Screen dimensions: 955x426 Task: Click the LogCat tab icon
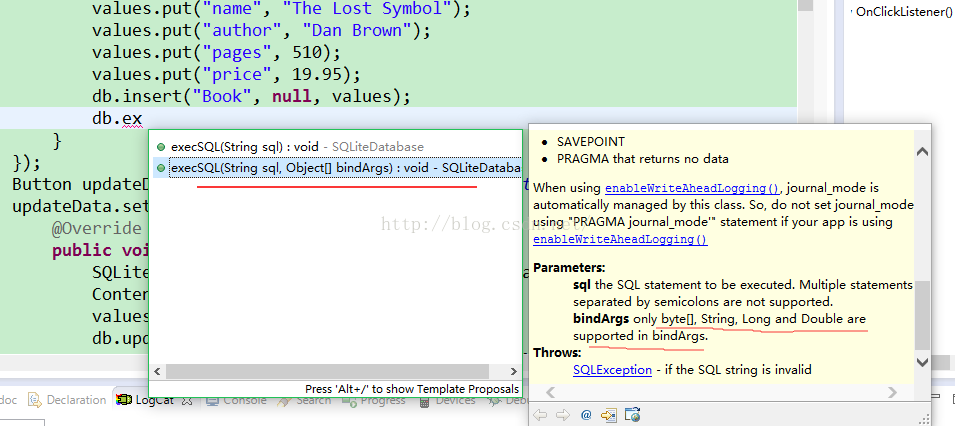click(x=123, y=400)
